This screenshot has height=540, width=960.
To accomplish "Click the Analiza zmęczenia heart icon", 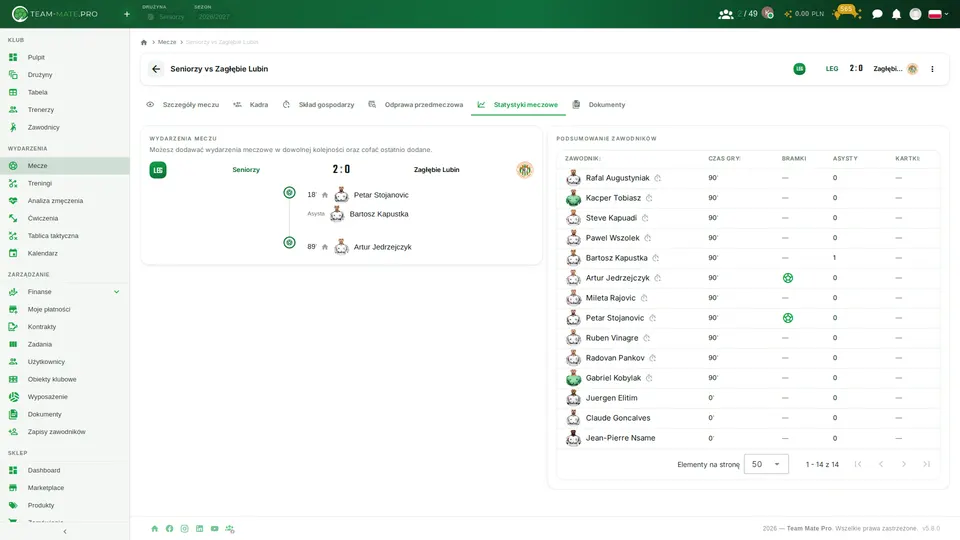I will pyautogui.click(x=13, y=201).
